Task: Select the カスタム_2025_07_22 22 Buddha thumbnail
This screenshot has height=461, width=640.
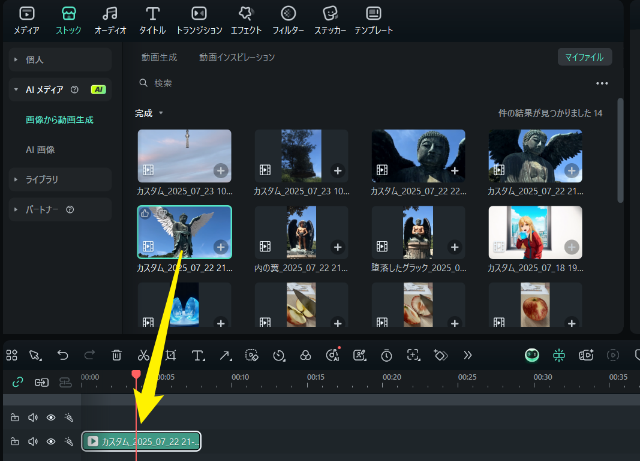Action: click(418, 156)
